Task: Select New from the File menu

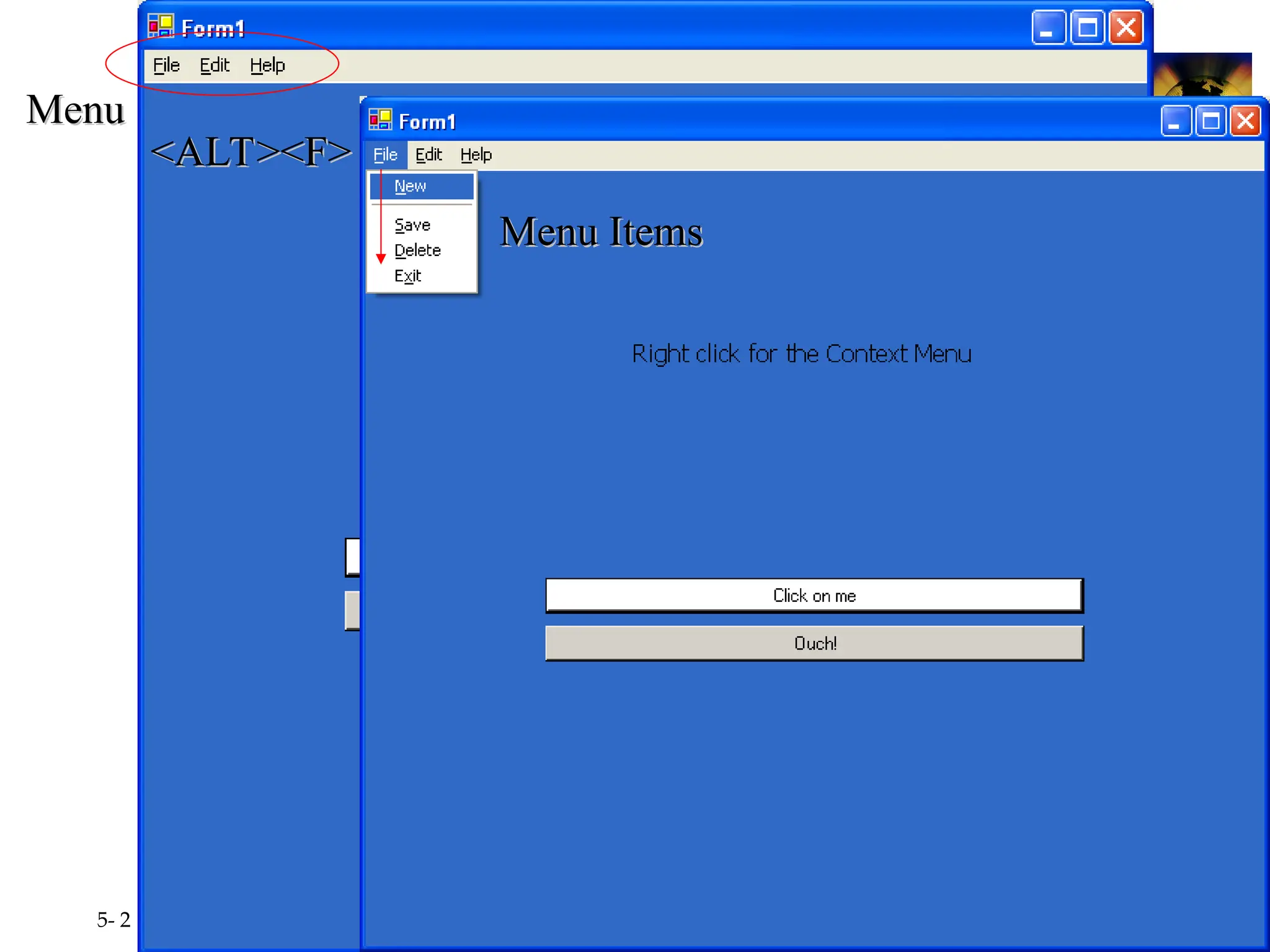Action: point(411,186)
